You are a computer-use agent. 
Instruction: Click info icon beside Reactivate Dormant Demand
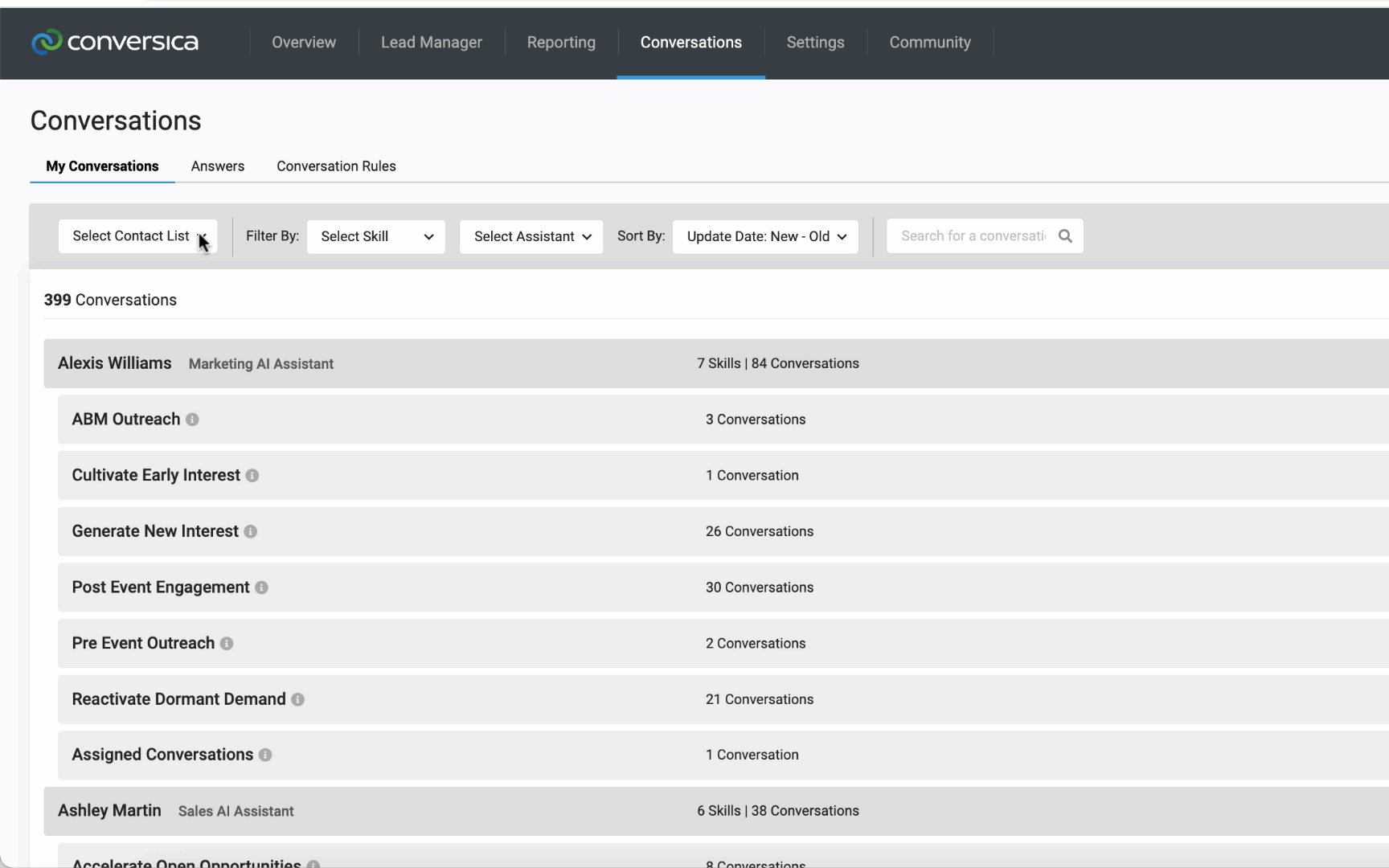pyautogui.click(x=297, y=700)
